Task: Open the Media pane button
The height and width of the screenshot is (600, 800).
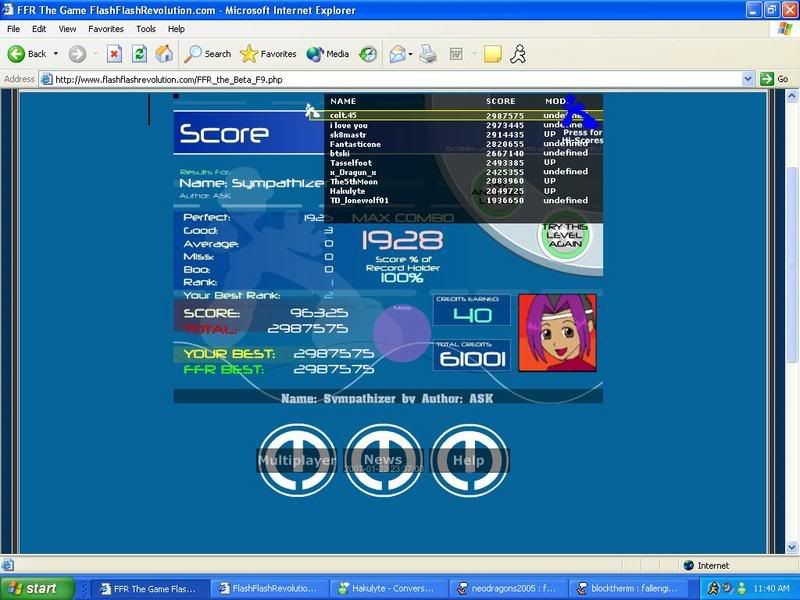Action: point(328,54)
